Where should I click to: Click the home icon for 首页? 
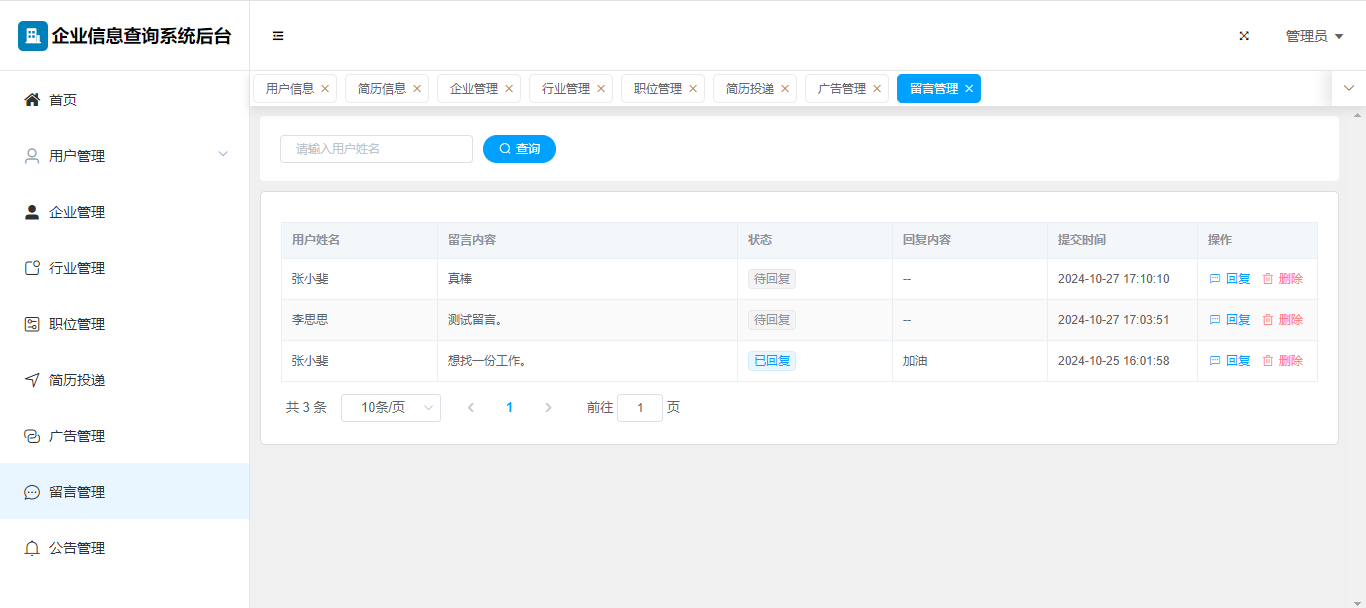pyautogui.click(x=32, y=100)
